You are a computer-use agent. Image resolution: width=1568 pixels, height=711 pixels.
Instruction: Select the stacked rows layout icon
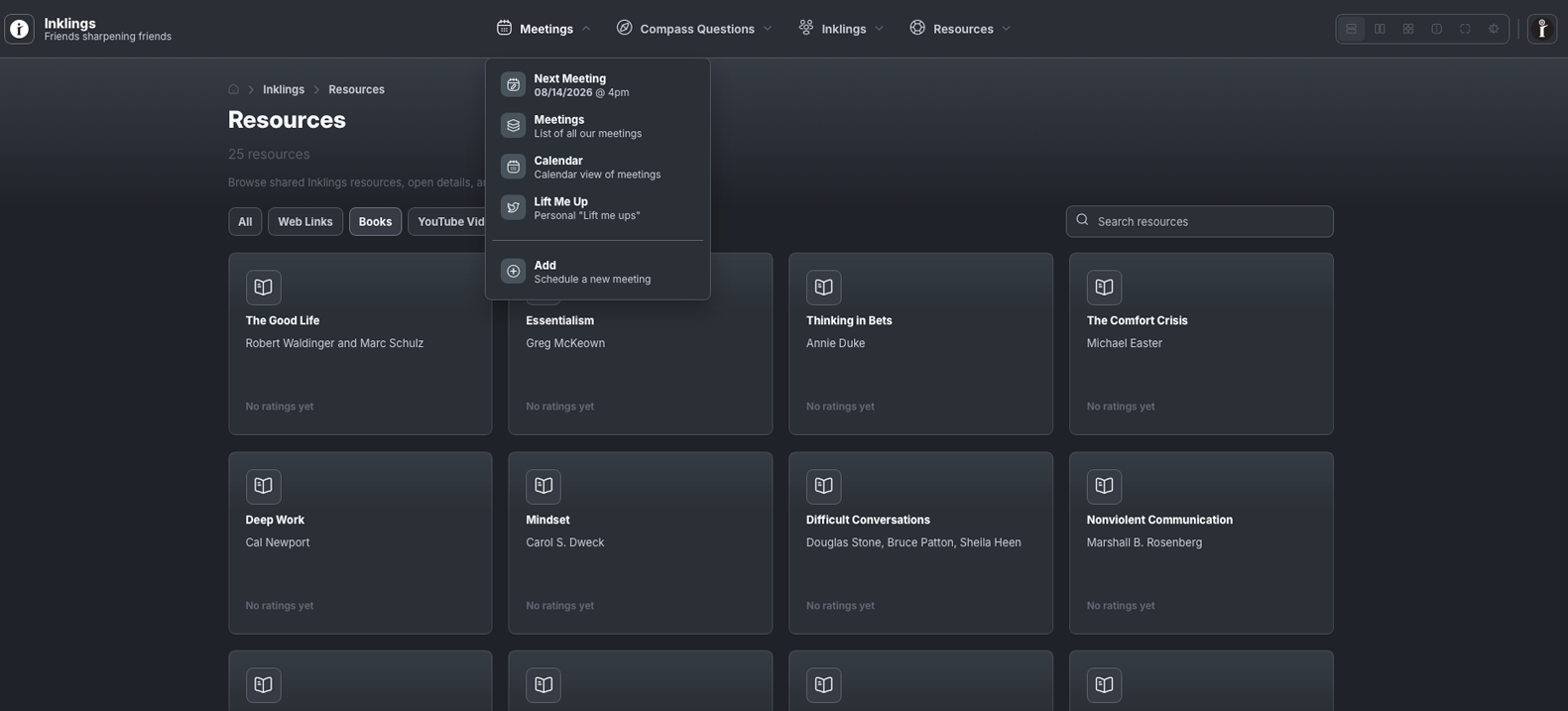click(1351, 29)
